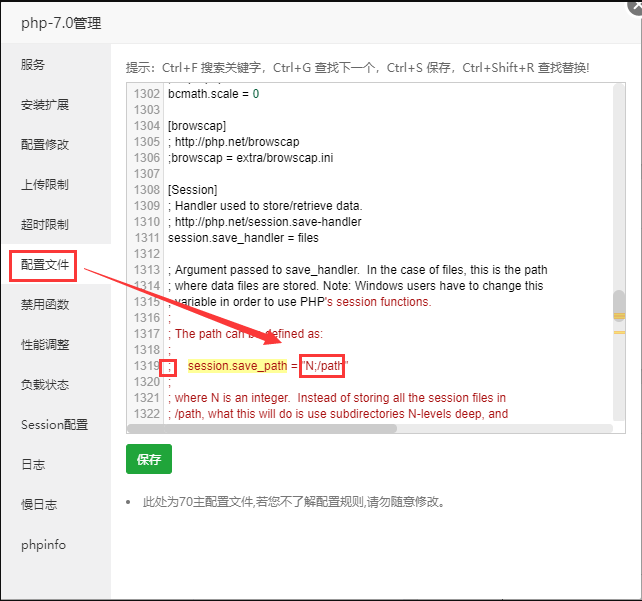Click line number 1319 in gutter
642x601 pixels.
point(147,366)
